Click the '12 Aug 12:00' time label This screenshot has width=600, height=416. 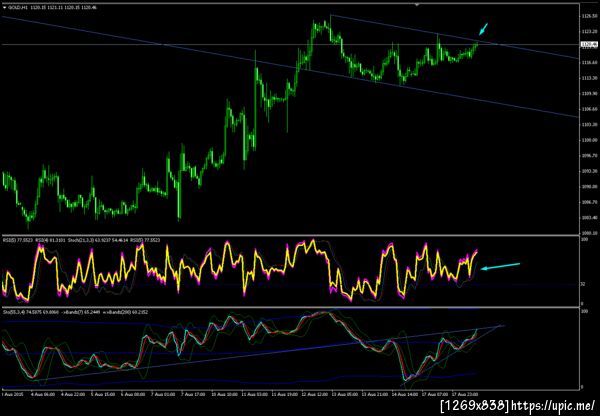point(313,393)
